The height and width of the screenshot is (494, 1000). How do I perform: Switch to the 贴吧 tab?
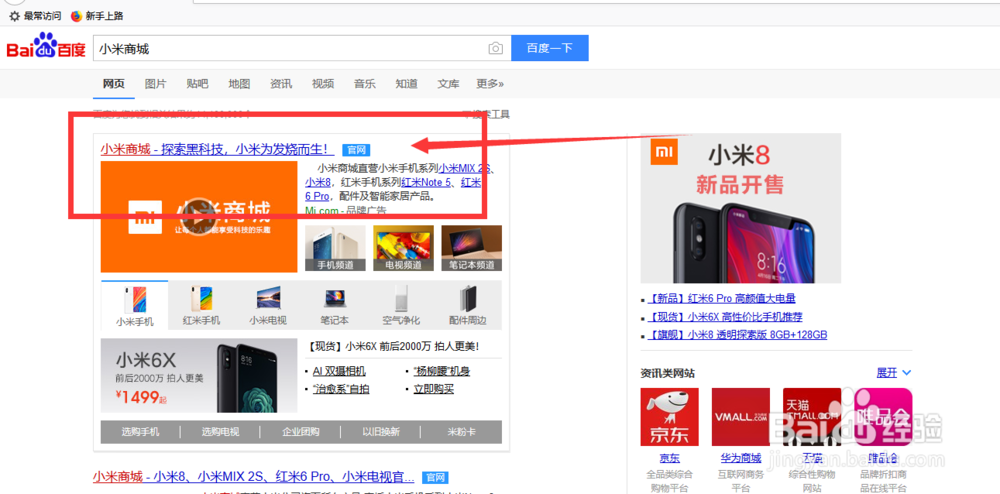pos(197,84)
